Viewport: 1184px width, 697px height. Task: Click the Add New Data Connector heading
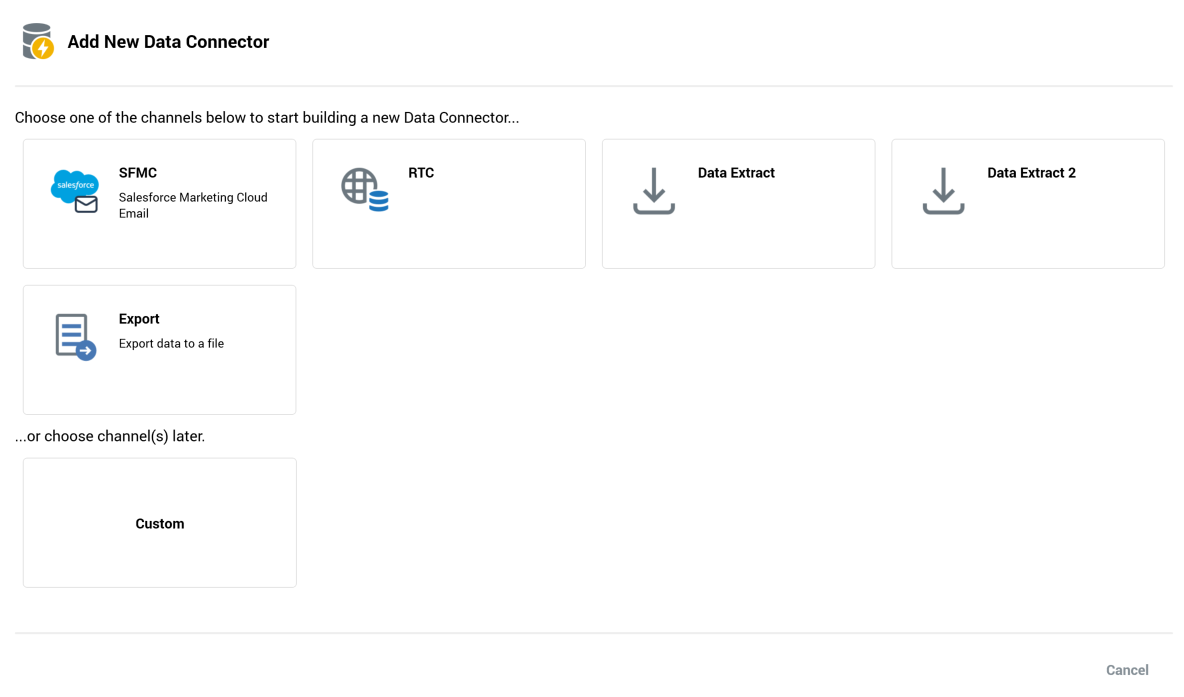[168, 42]
